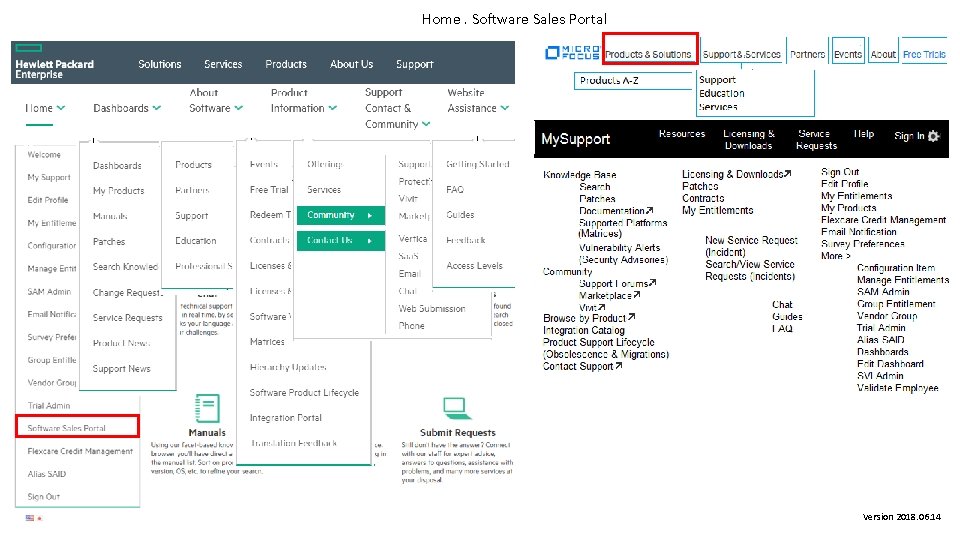Click Products A-Z submenu entry
960x540 pixels.
click(609, 80)
